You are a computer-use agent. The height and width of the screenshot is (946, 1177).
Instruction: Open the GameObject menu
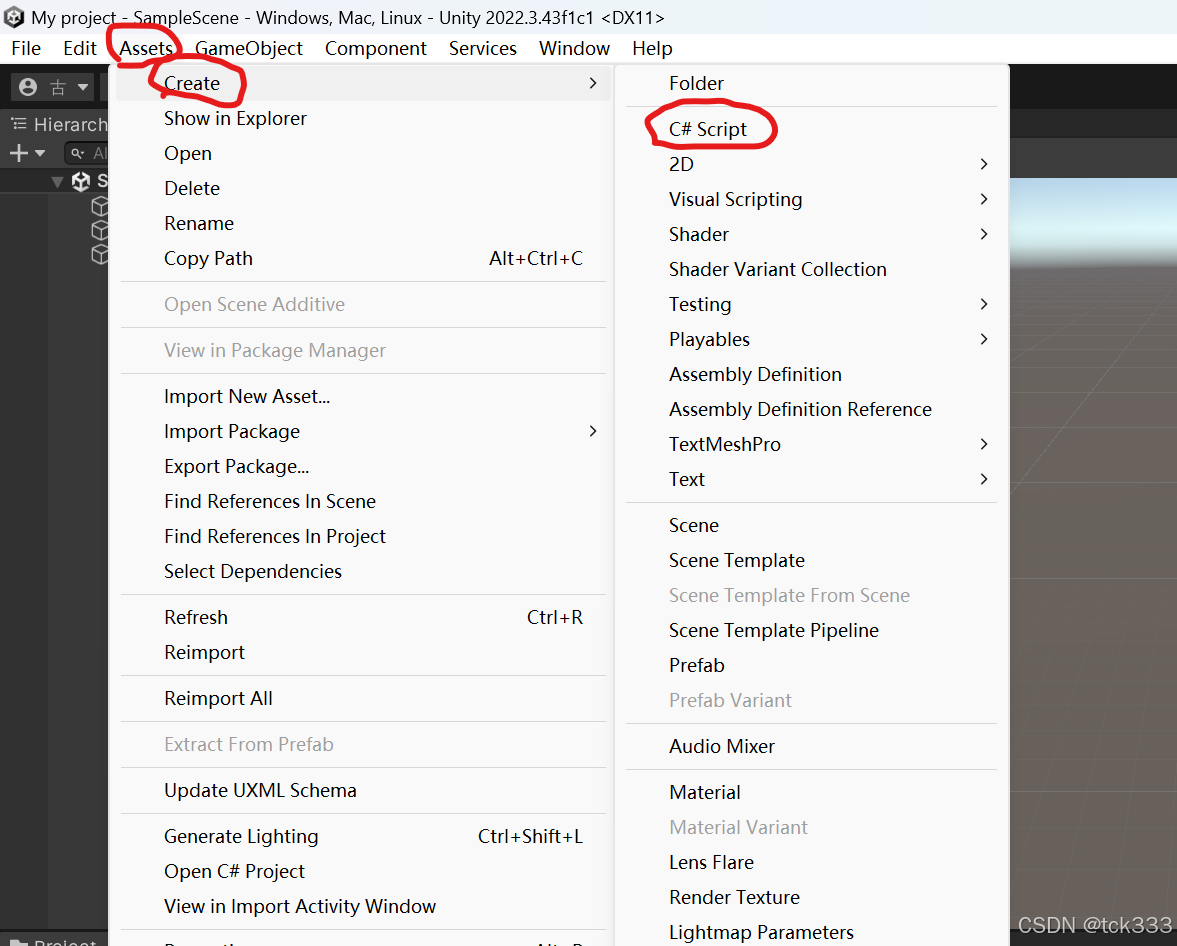point(248,48)
